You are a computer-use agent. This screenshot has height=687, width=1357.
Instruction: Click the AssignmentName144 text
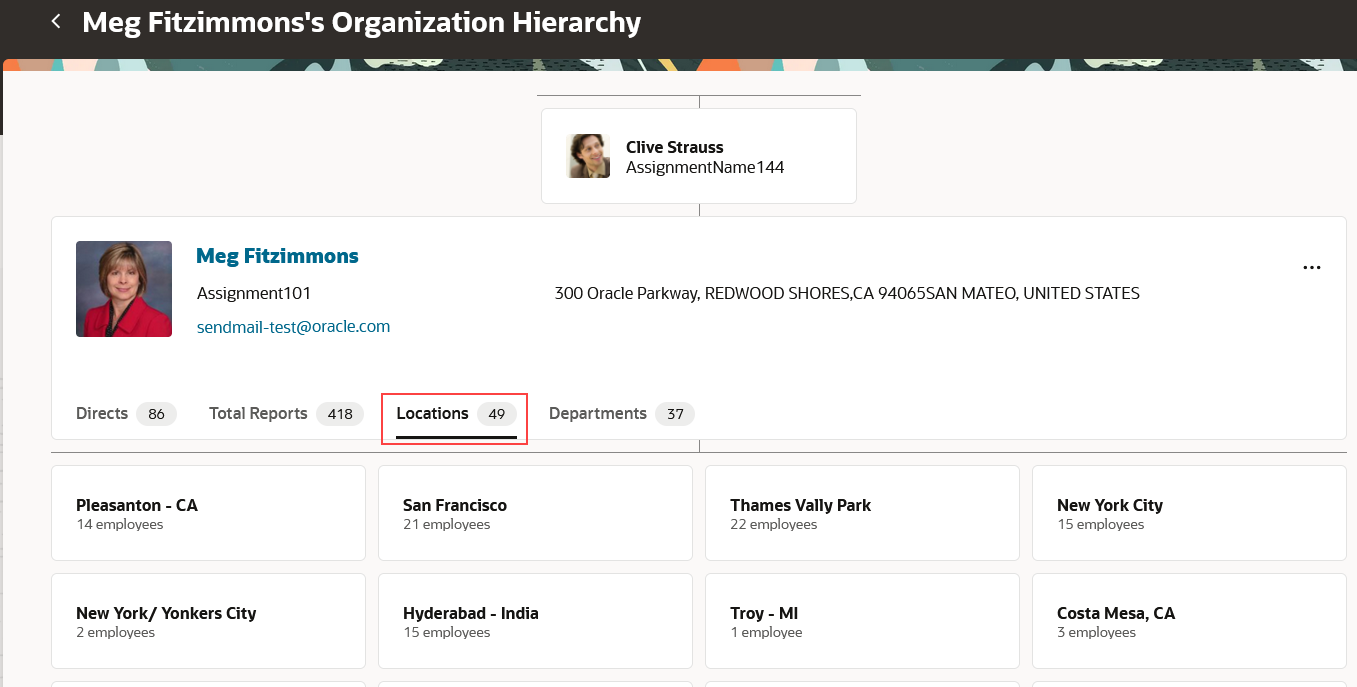tap(705, 167)
